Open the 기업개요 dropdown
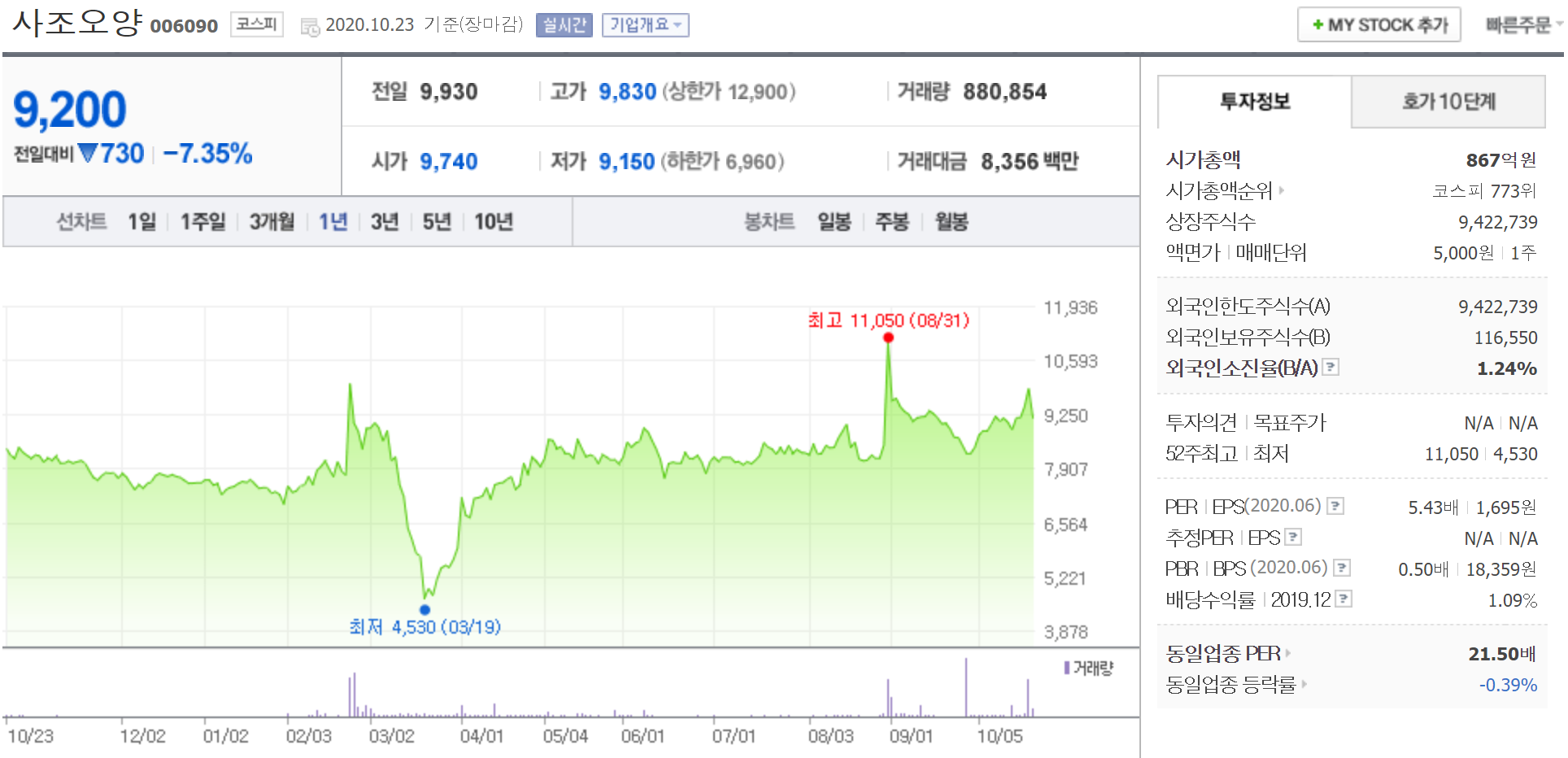The width and height of the screenshot is (1568, 758). tap(645, 25)
